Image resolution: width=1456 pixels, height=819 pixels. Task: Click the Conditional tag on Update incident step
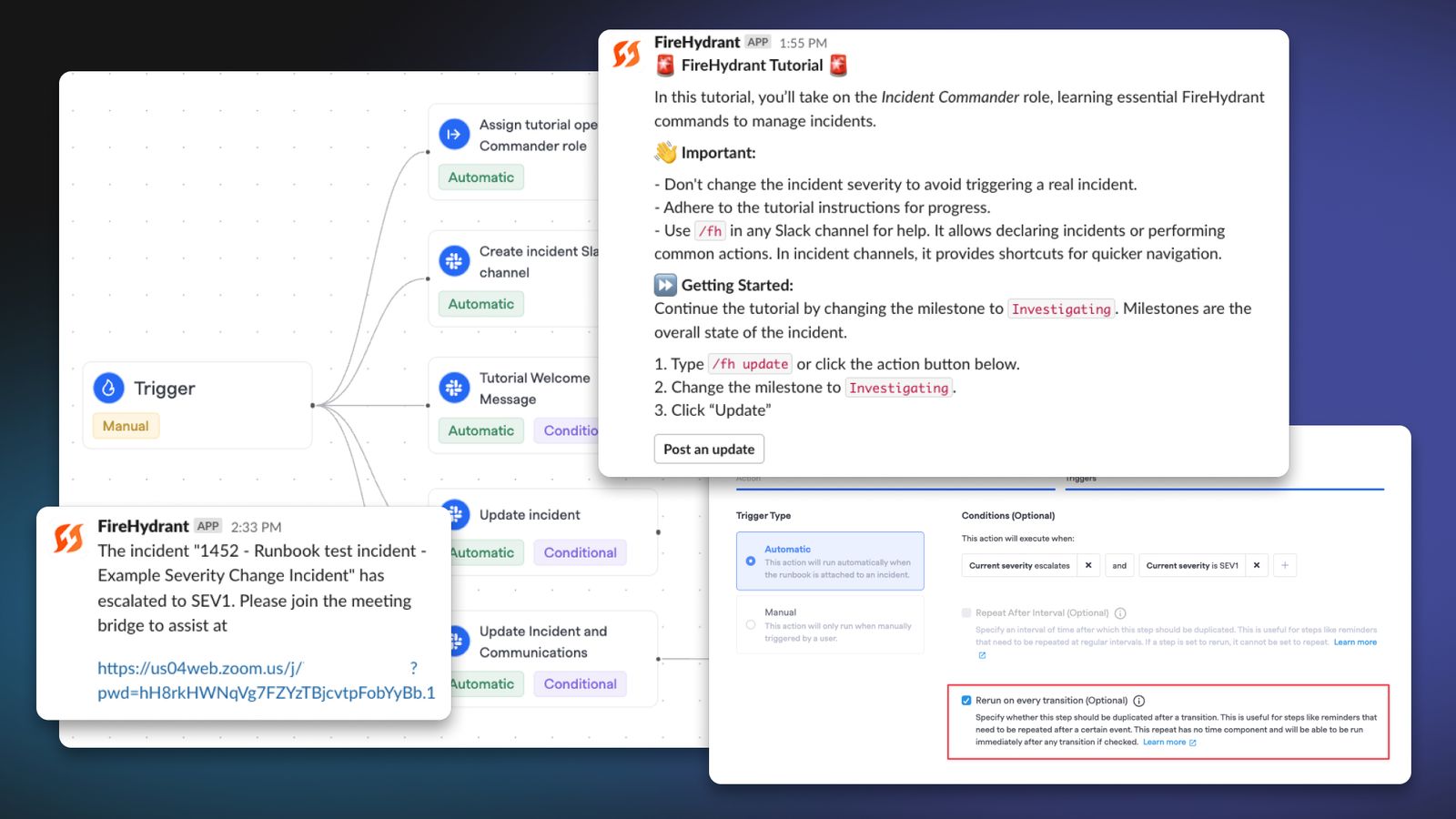pyautogui.click(x=580, y=552)
